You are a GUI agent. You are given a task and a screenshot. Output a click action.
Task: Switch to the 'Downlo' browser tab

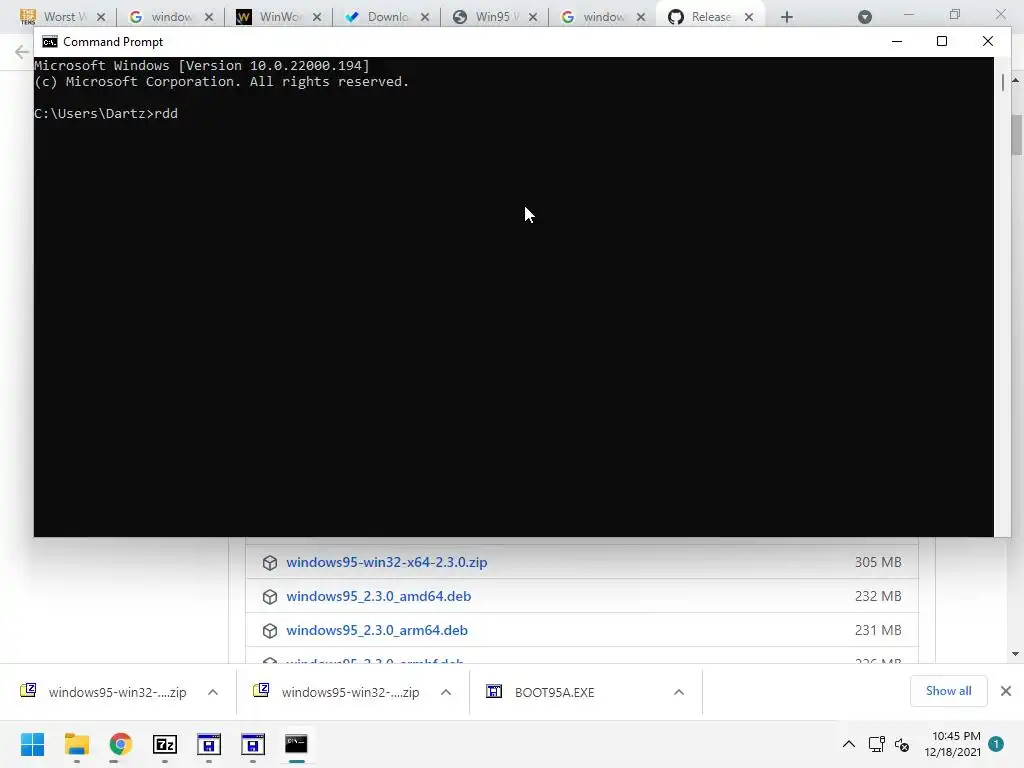point(387,17)
